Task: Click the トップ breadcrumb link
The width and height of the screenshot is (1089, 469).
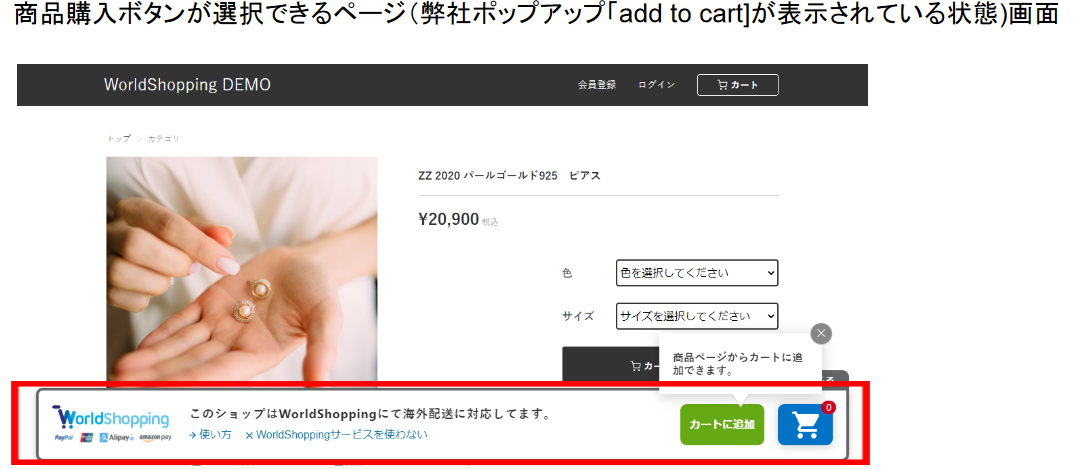Action: tap(118, 139)
